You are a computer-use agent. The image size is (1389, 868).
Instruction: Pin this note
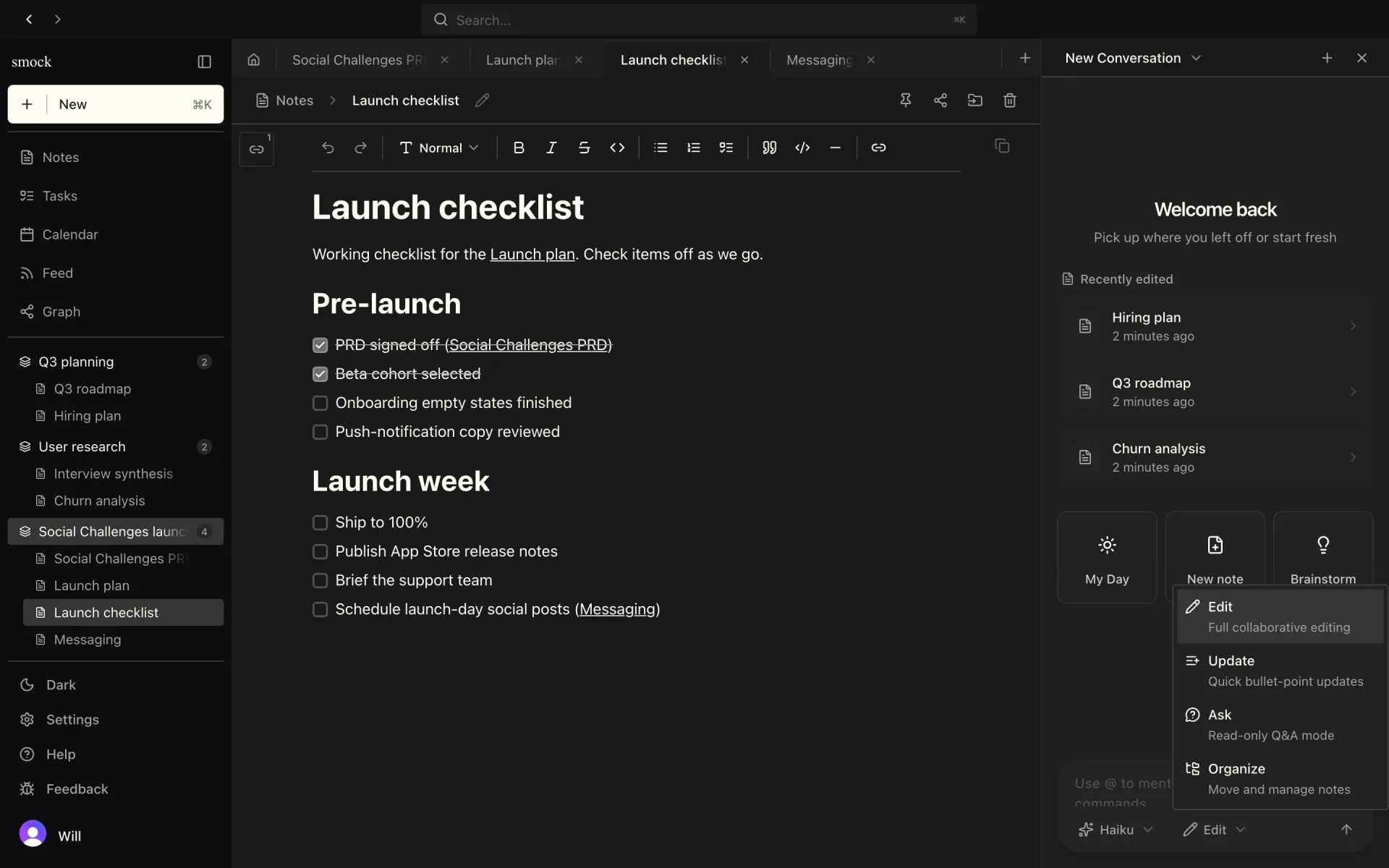905,101
